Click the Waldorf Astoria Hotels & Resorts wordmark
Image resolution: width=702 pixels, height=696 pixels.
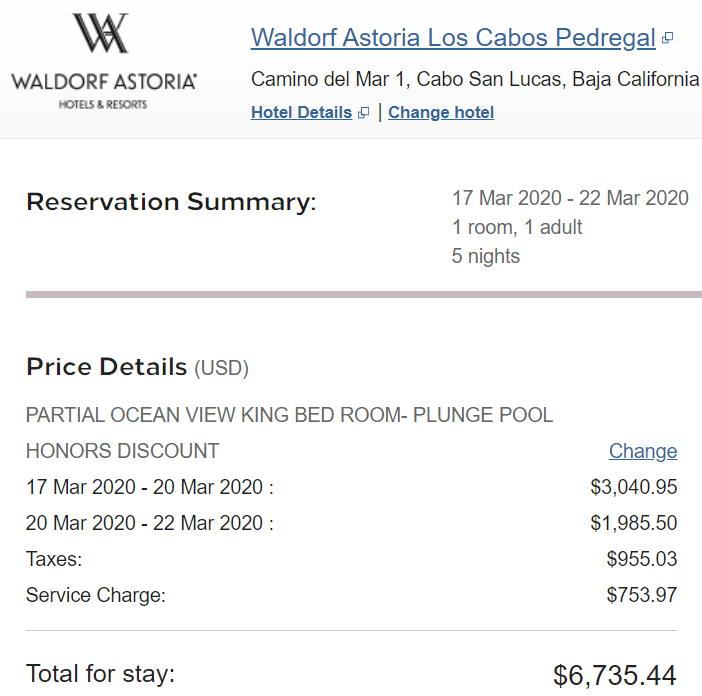coord(103,91)
